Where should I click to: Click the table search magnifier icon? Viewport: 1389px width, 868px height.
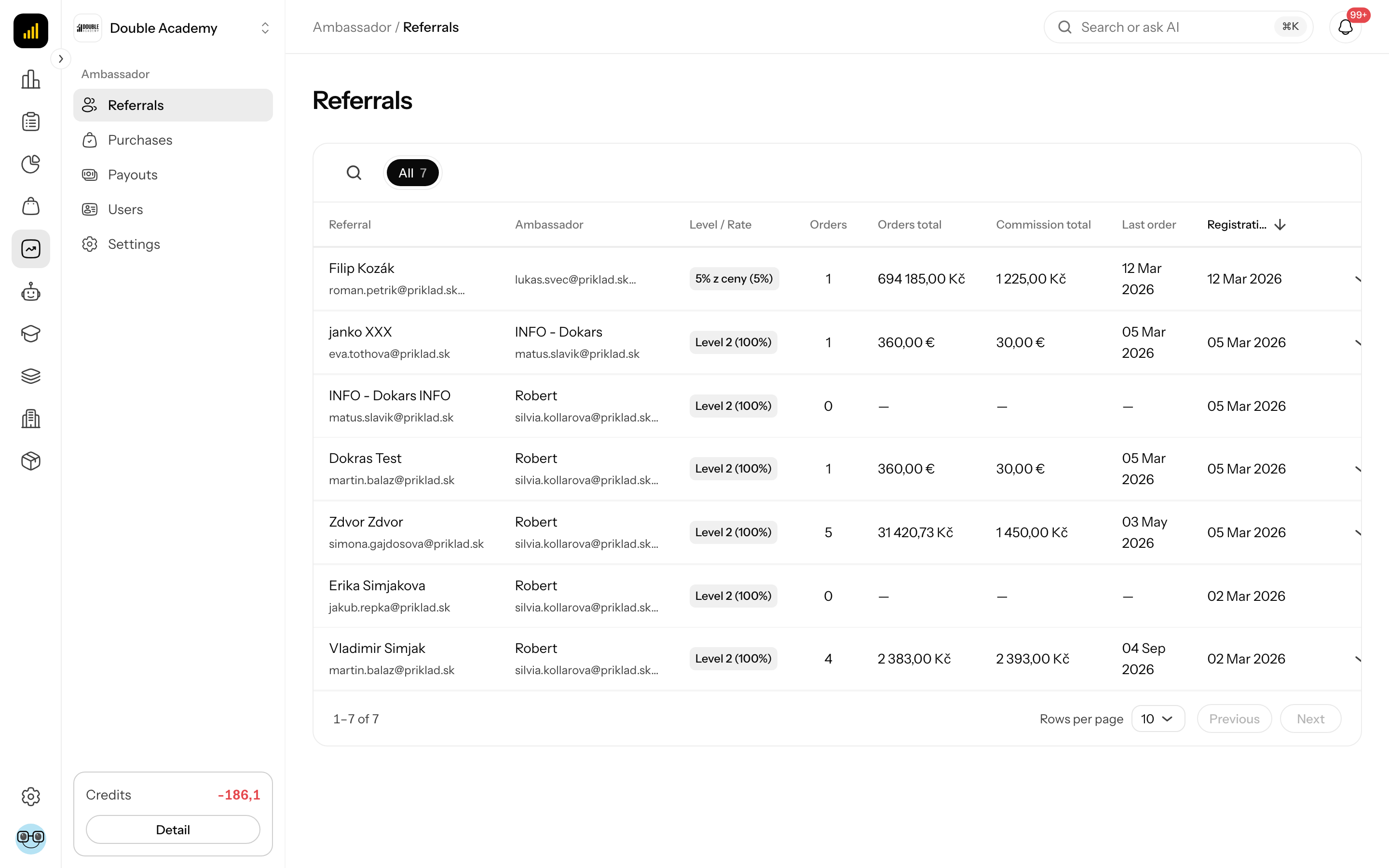[x=354, y=173]
